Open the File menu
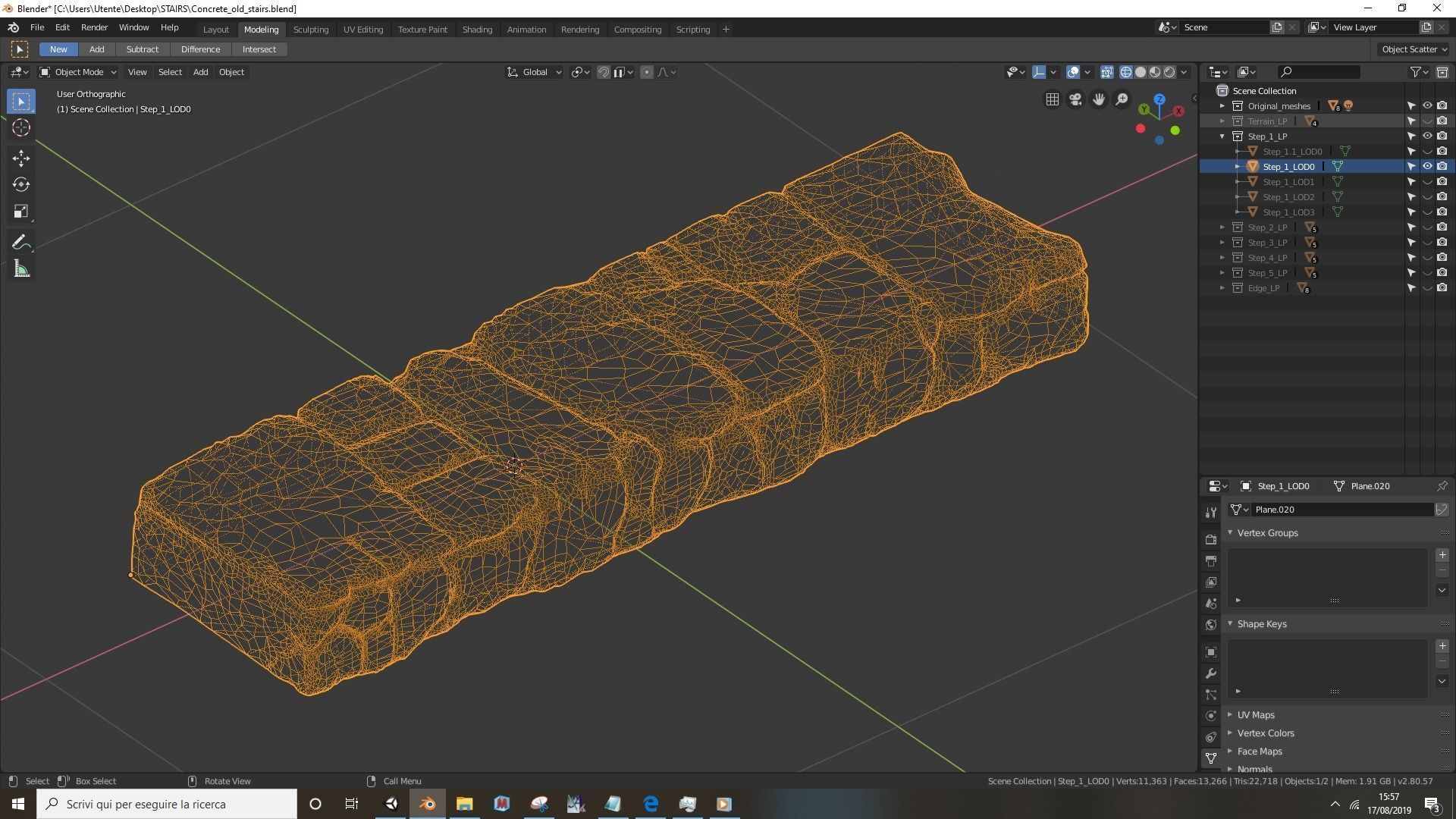1456x819 pixels. (x=36, y=27)
